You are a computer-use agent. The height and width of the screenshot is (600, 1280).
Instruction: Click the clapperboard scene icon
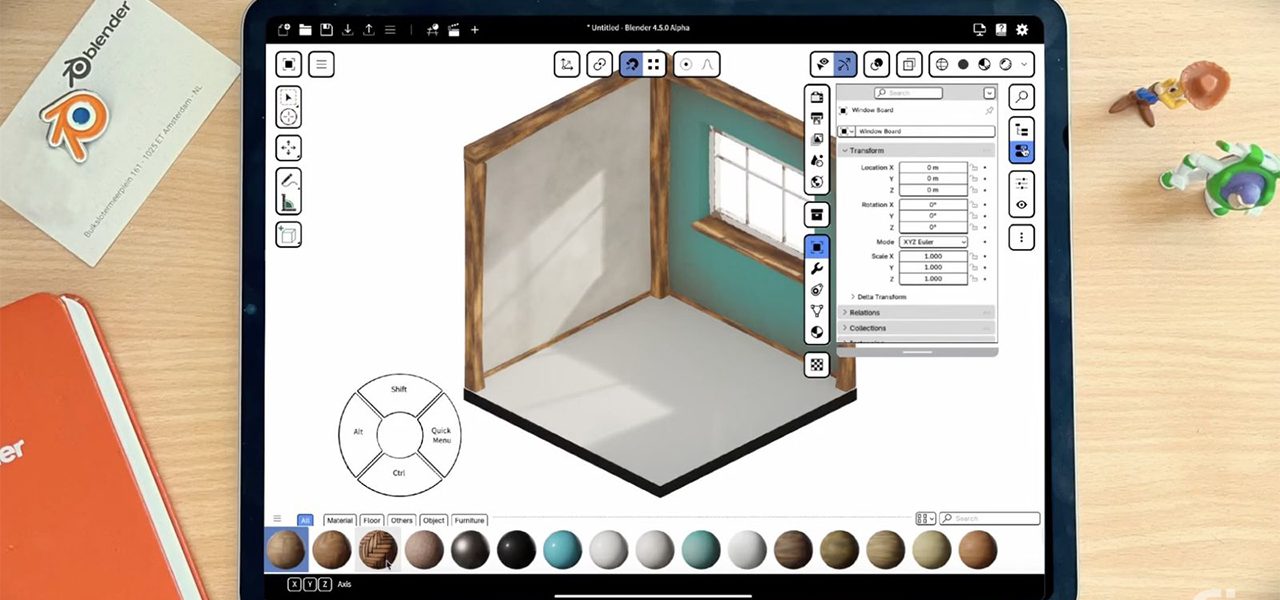(453, 30)
